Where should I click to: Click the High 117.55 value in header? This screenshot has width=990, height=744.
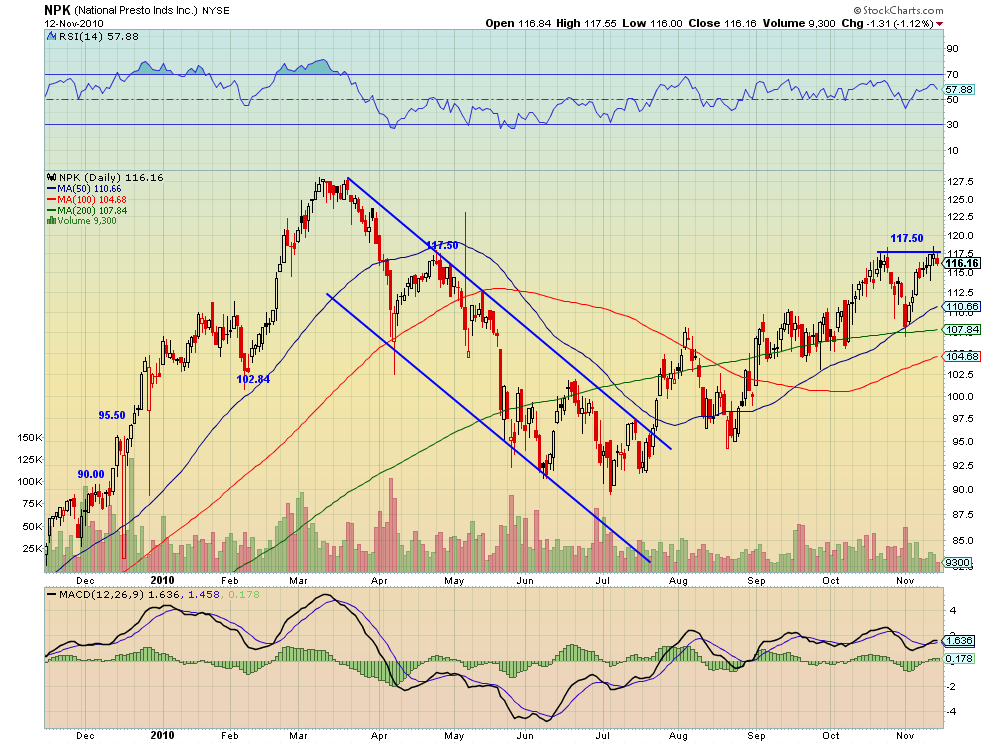[586, 23]
